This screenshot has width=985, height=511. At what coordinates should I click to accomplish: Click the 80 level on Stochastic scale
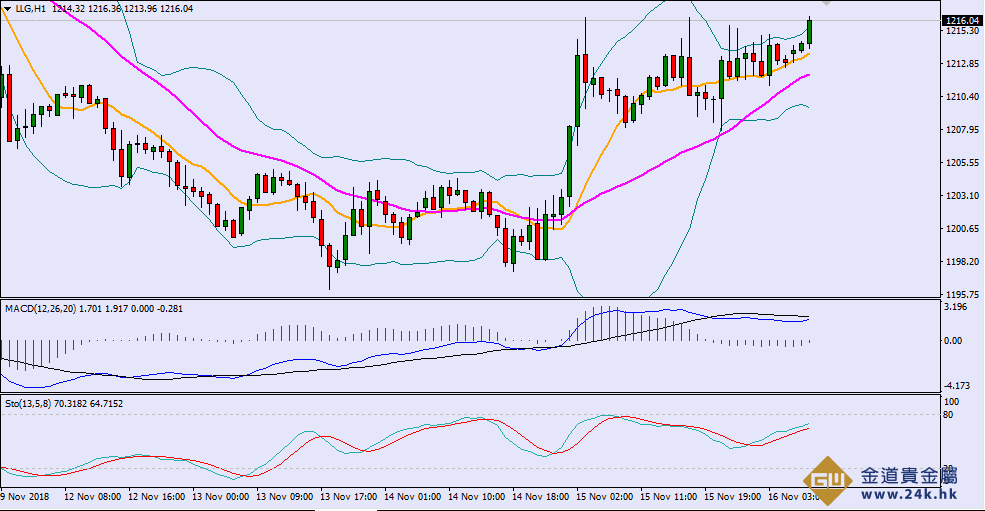[951, 415]
